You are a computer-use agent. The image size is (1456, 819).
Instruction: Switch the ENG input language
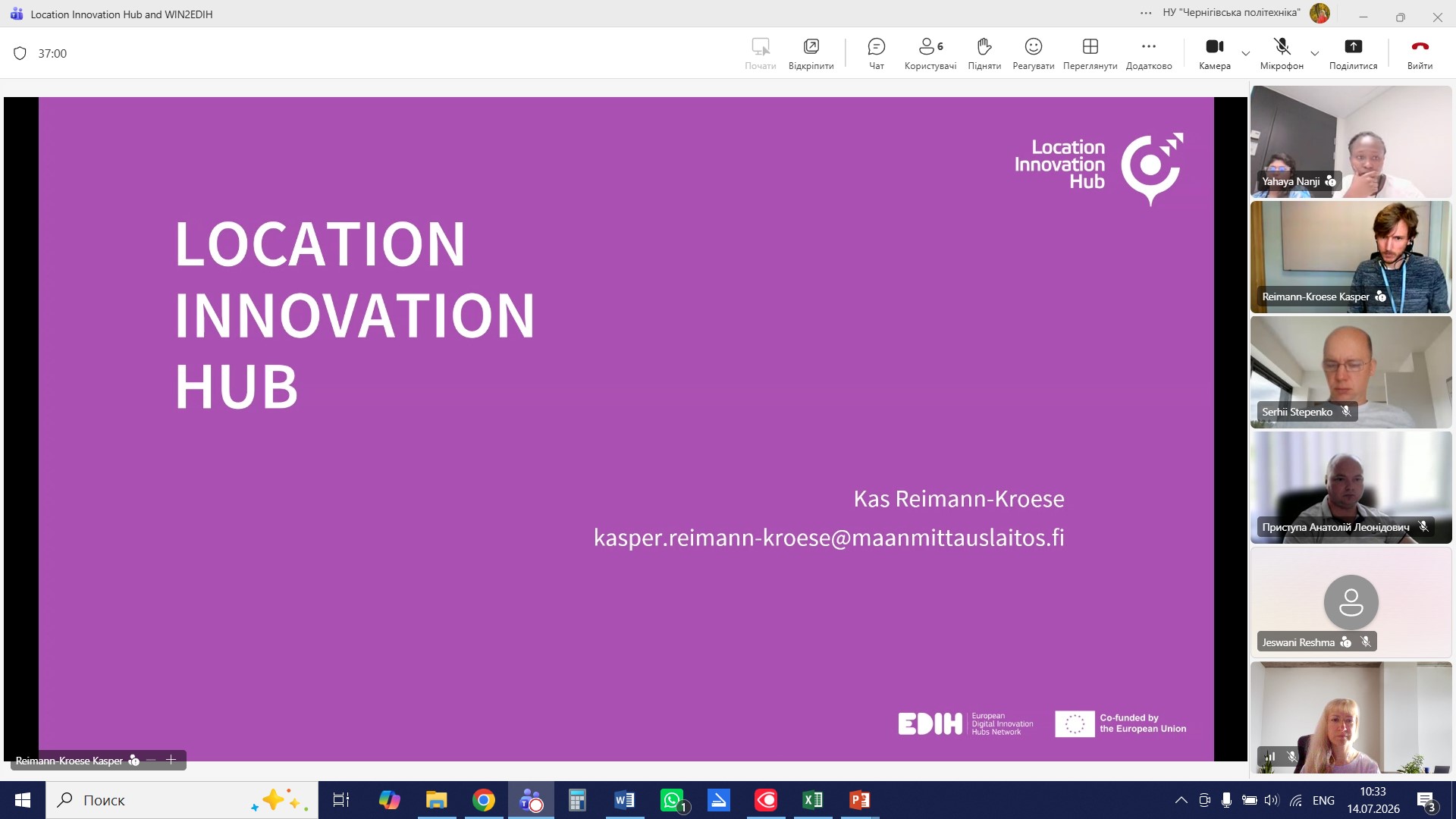(1323, 800)
